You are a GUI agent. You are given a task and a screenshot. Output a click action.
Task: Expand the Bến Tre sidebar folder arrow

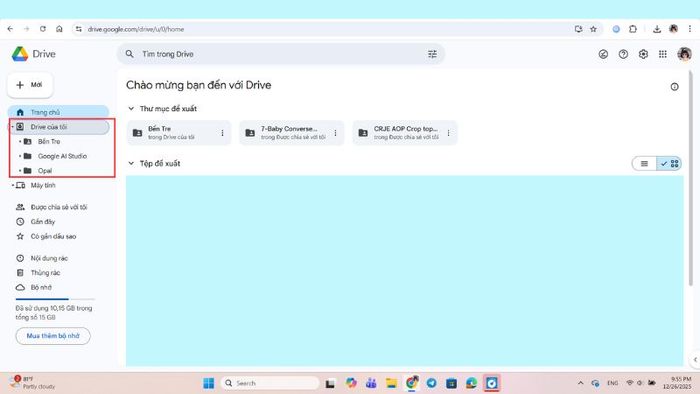point(20,141)
